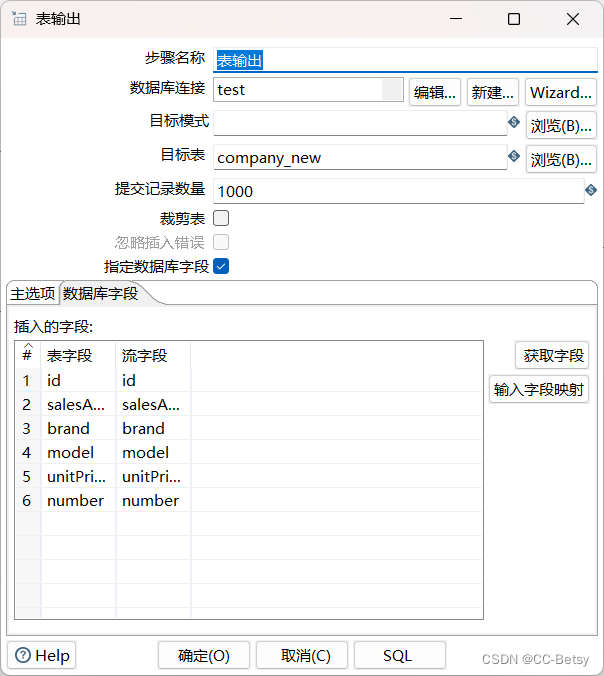This screenshot has height=676, width=604.
Task: Sort by the # column header
Action: [x=28, y=355]
